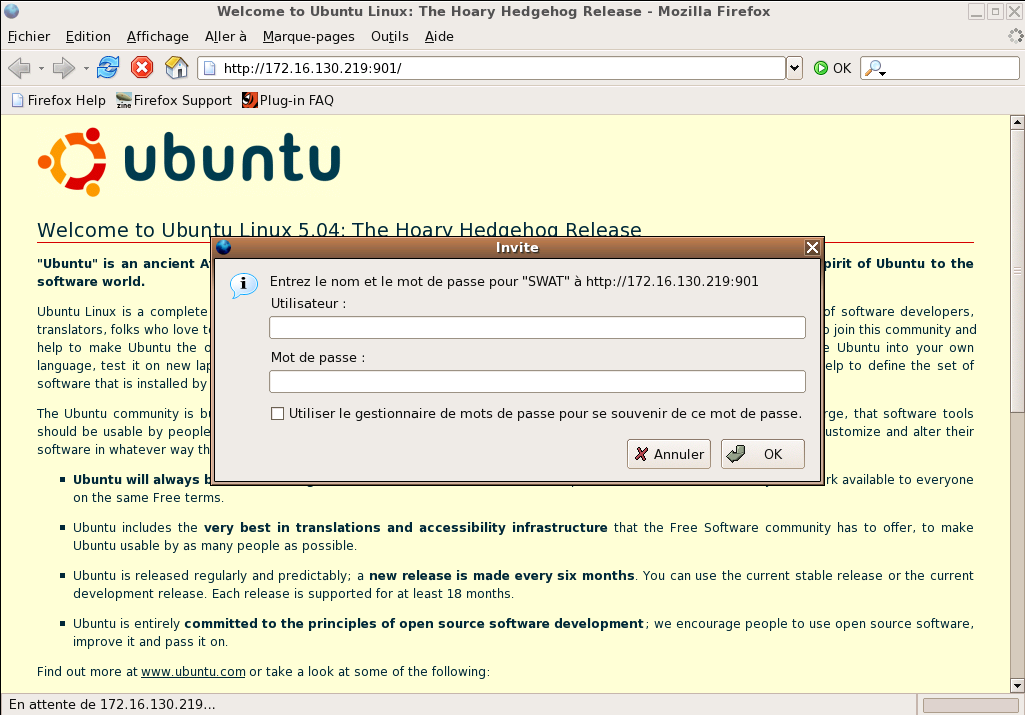
Task: Click the info bubble icon in dialog
Action: coord(243,285)
